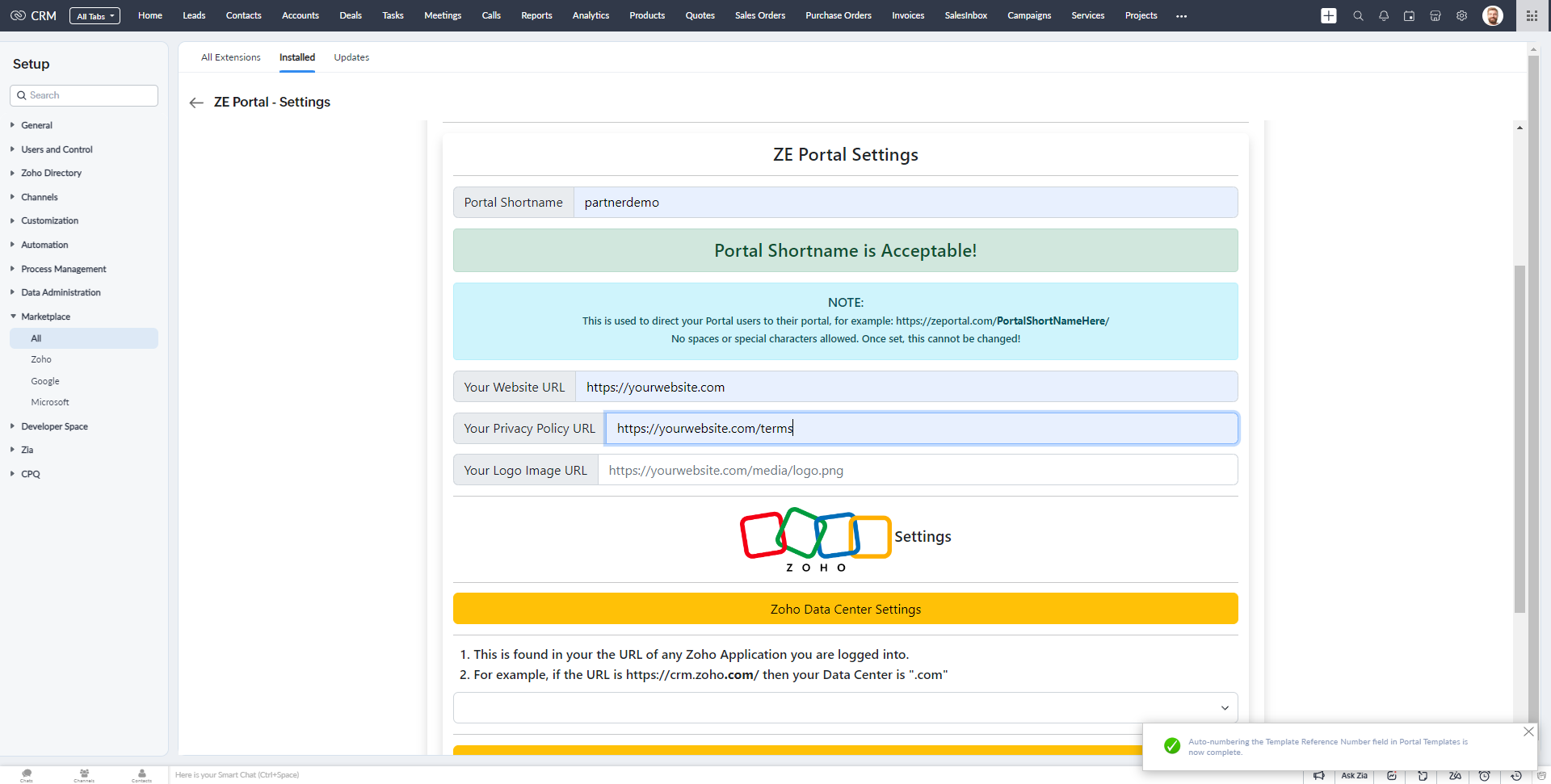Open the announcements megaphone icon in the bottom bar
Screen dimensions: 1551x784
tap(1318, 775)
